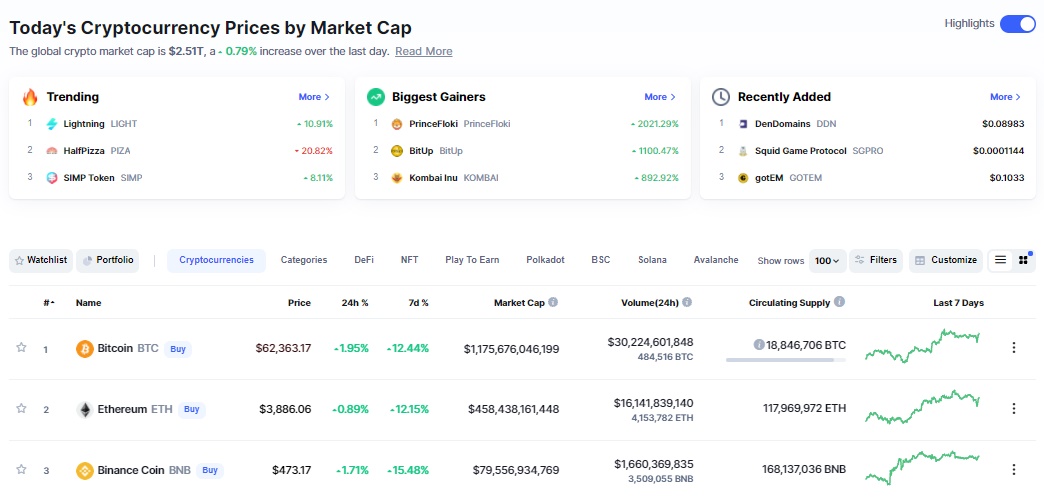Screen dimensions: 1044x500
Task: Select the Solana tab
Action: pyautogui.click(x=652, y=260)
